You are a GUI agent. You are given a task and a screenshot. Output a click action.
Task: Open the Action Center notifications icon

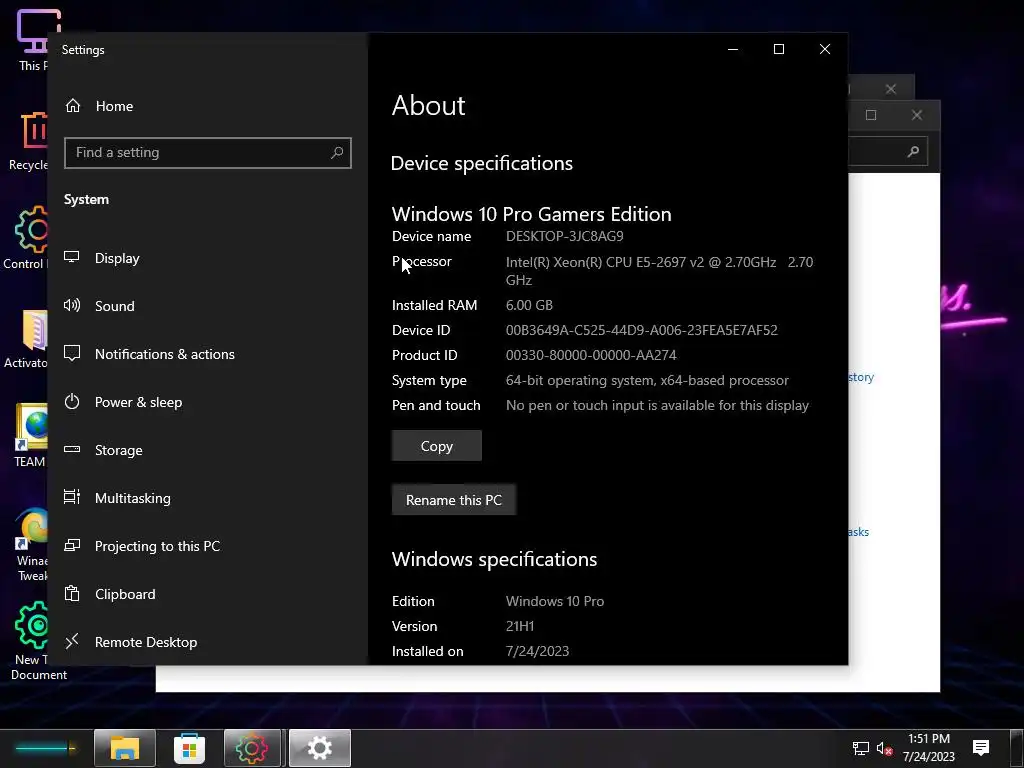(x=980, y=748)
